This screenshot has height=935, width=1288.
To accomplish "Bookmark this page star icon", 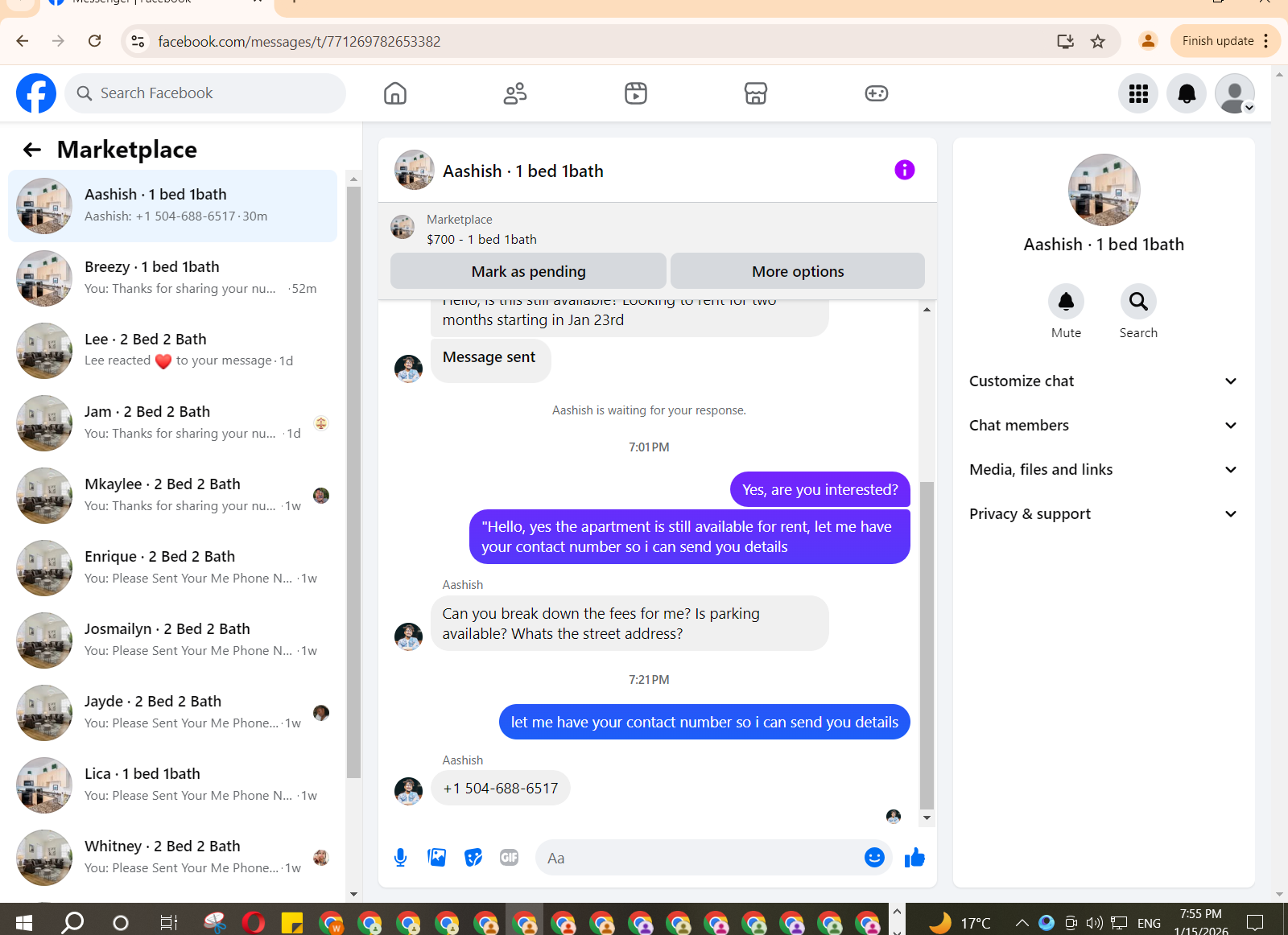I will pyautogui.click(x=1098, y=41).
